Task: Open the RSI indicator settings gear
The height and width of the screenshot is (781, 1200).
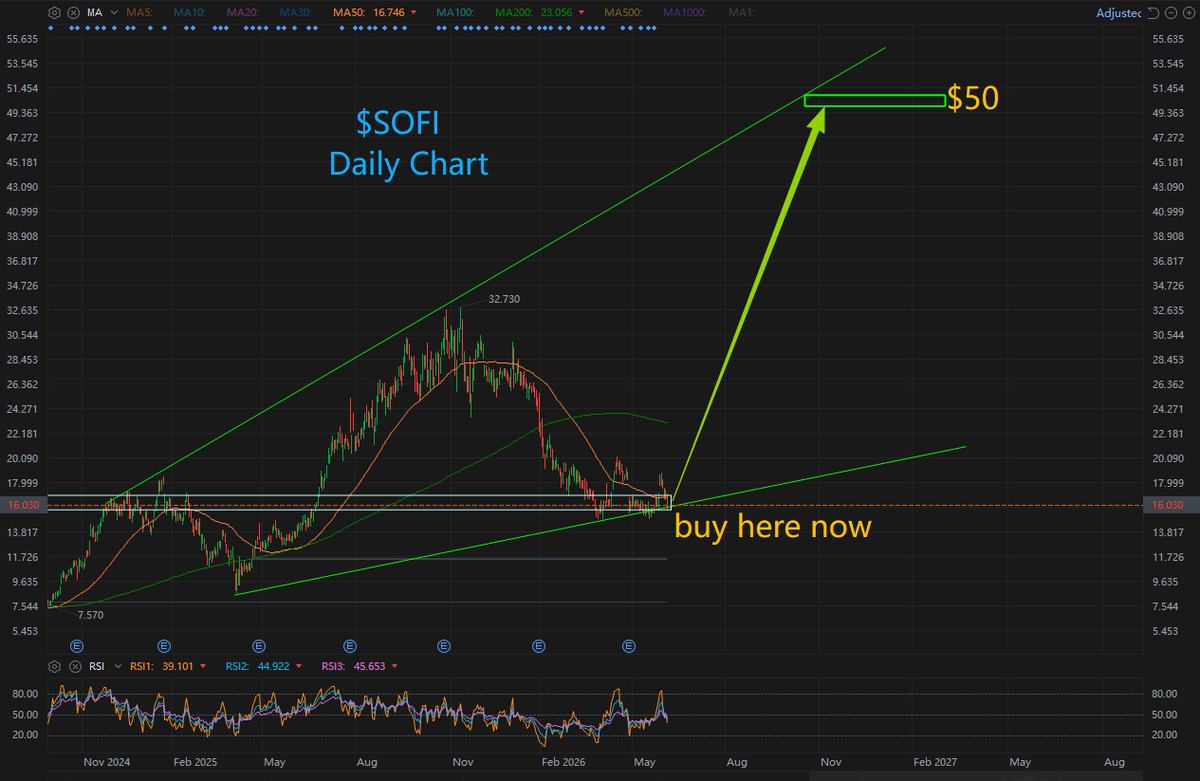Action: [x=54, y=666]
